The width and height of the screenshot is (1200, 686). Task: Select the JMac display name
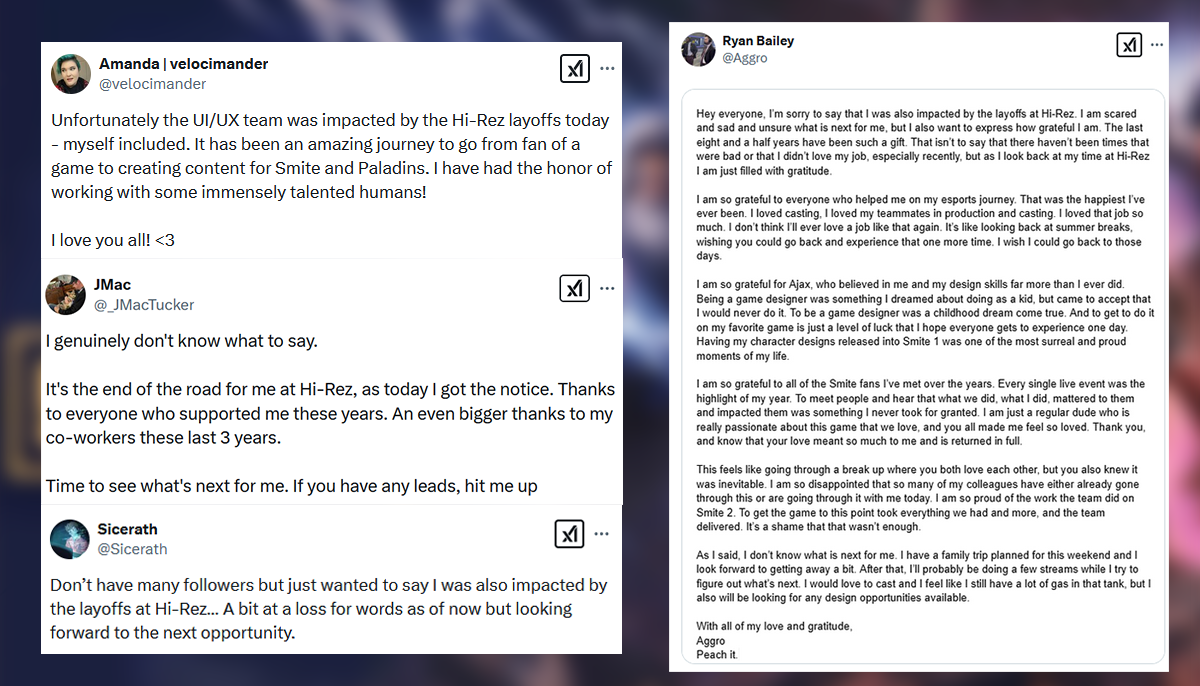(112, 284)
